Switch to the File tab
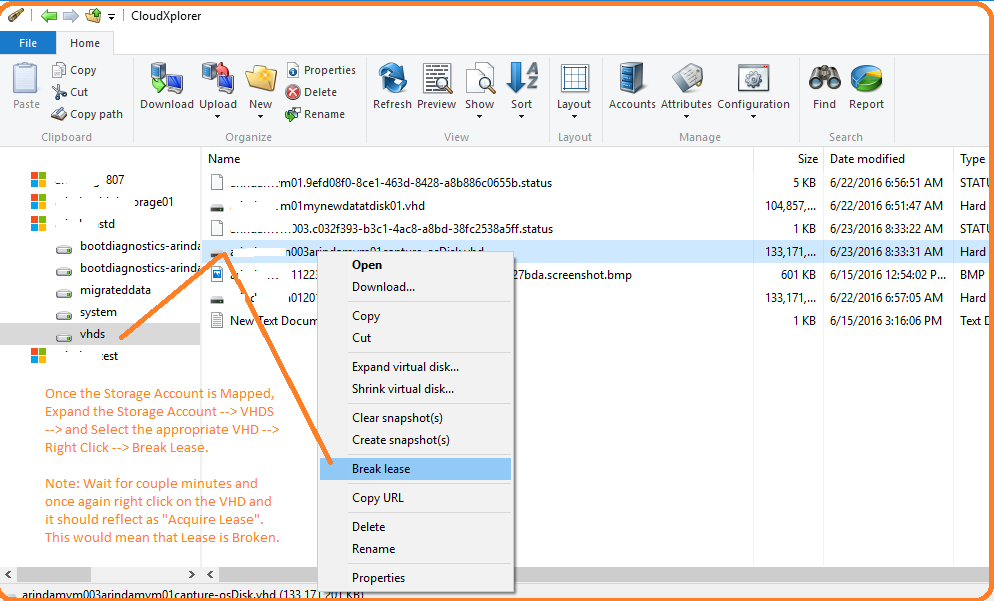This screenshot has height=601, width=994. (x=28, y=43)
